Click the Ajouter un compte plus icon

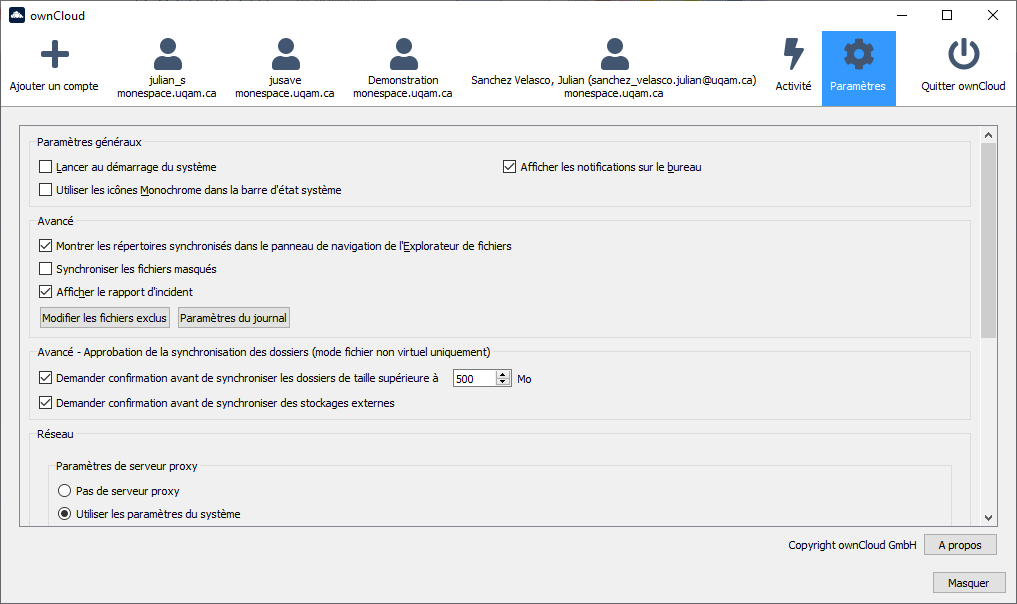tap(54, 54)
